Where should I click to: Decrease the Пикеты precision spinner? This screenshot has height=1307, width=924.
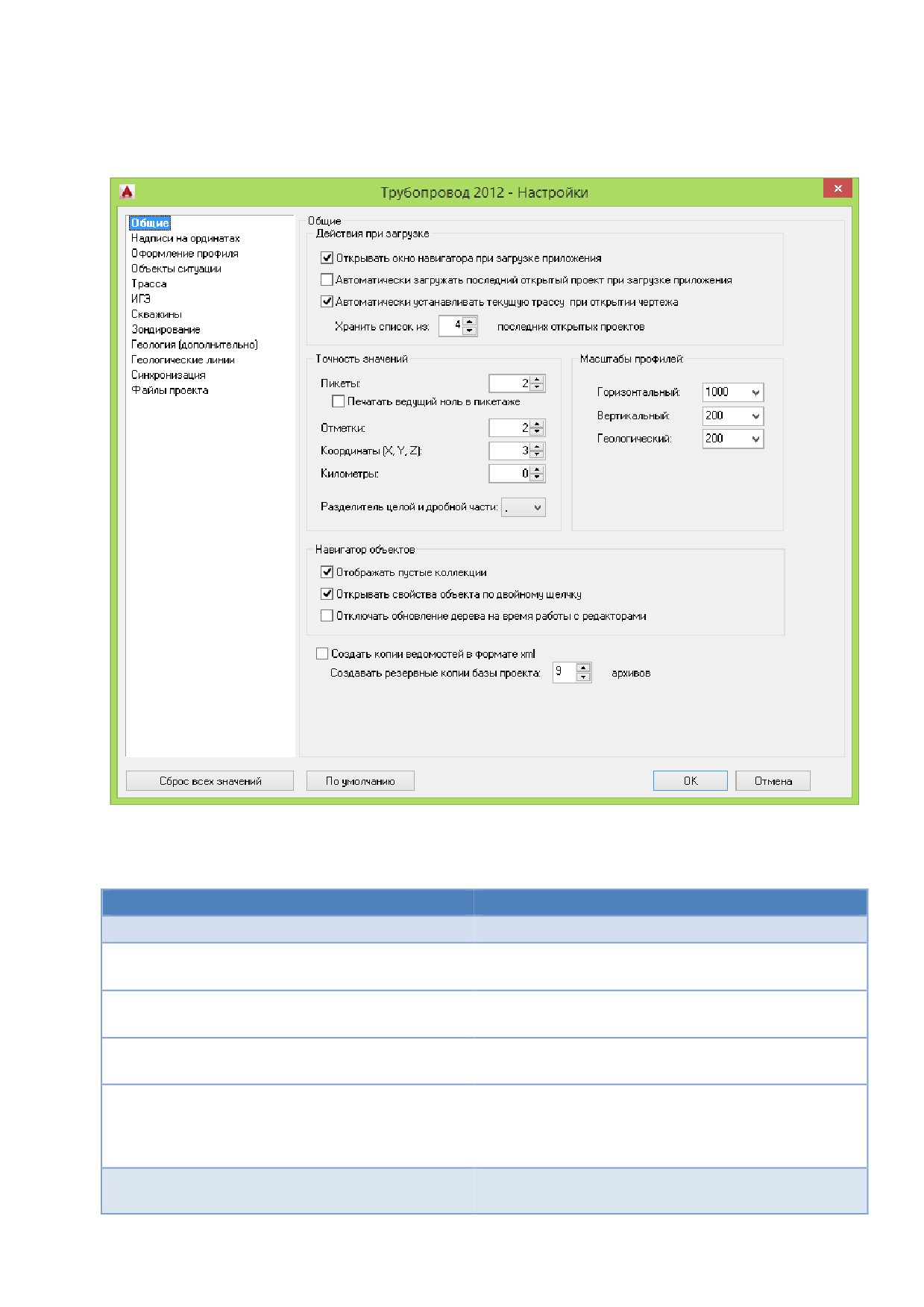point(537,387)
